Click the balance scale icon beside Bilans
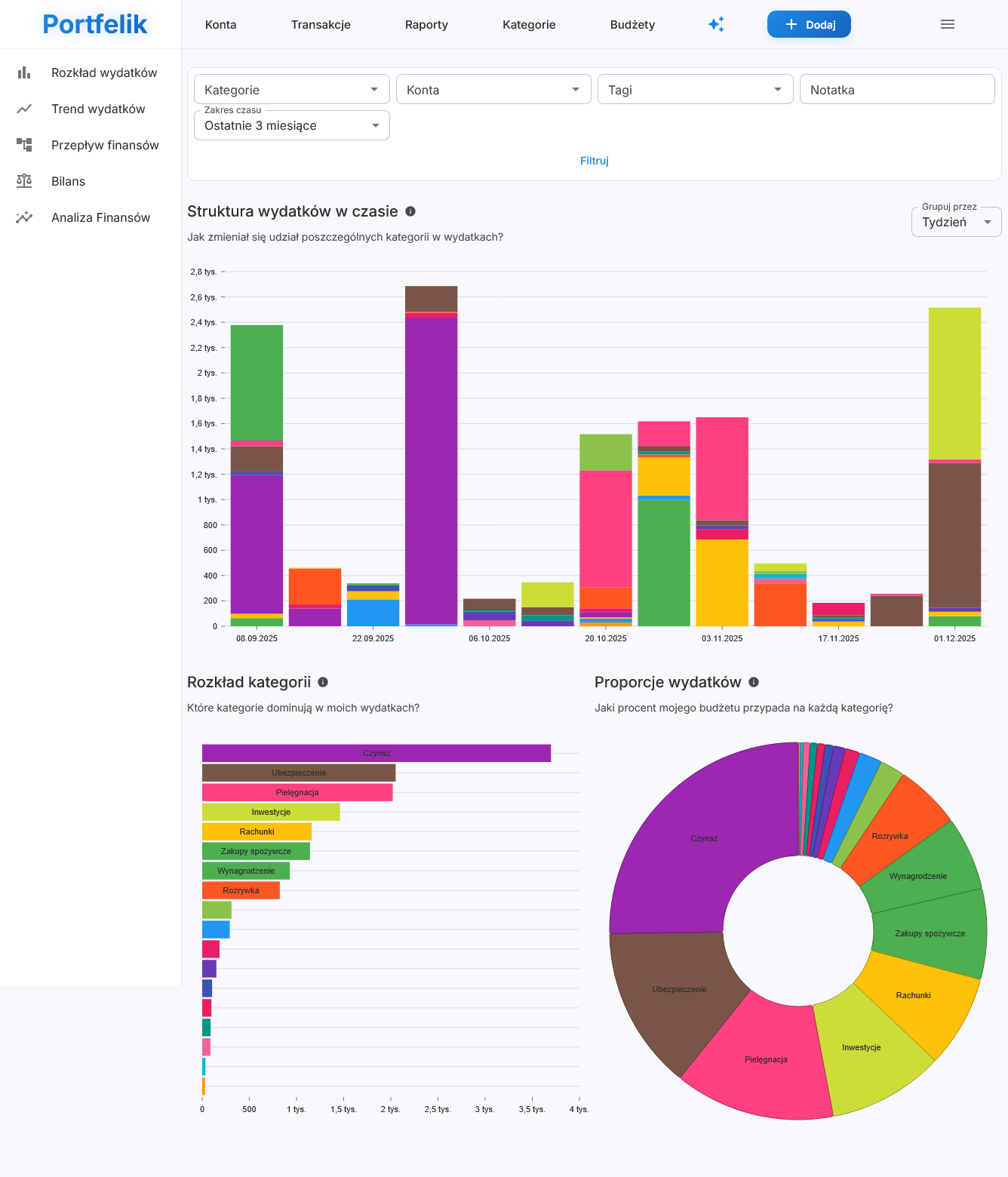The image size is (1008, 1177). (x=24, y=181)
